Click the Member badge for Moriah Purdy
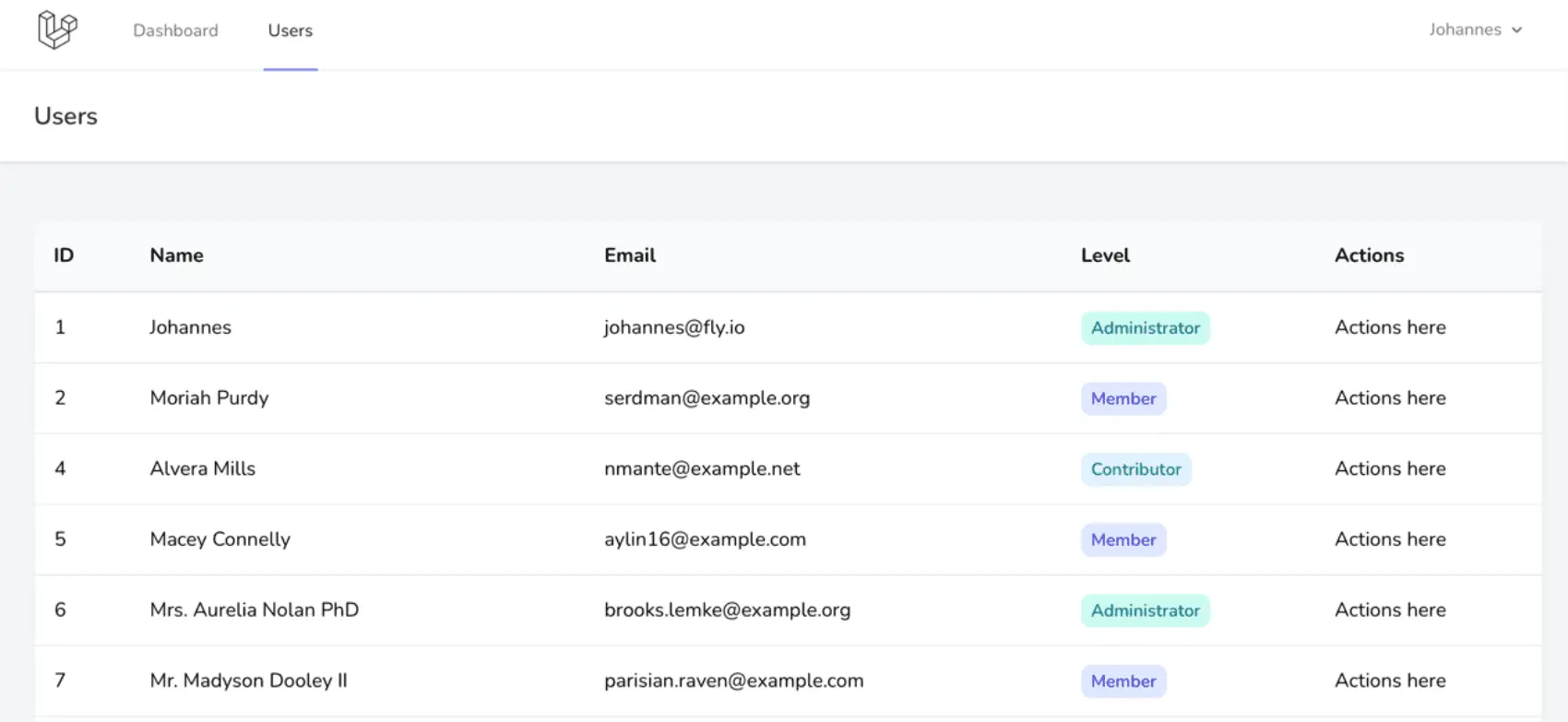This screenshot has height=722, width=1568. click(1123, 398)
